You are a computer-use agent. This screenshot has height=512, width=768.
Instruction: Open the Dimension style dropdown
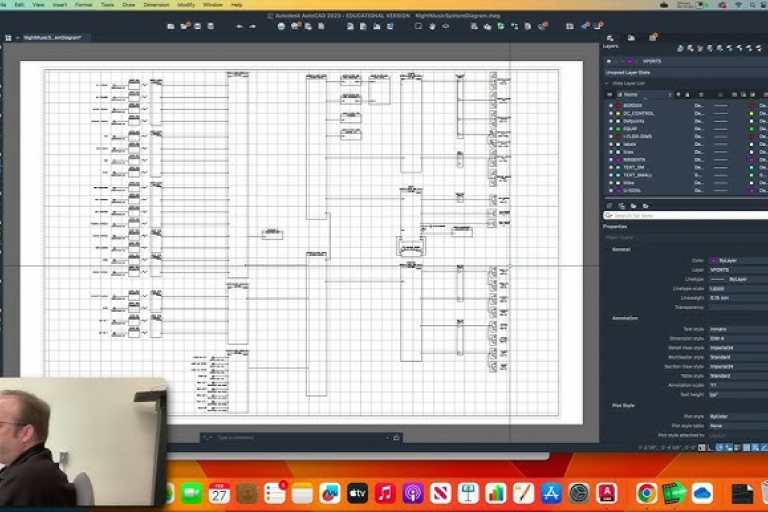coord(739,339)
